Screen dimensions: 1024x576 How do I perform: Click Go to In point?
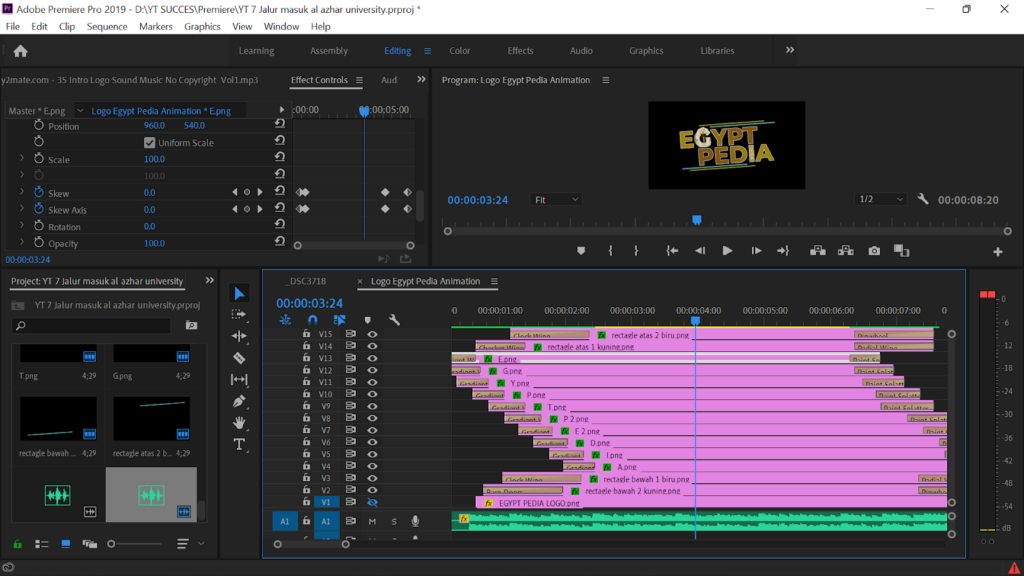pos(672,251)
